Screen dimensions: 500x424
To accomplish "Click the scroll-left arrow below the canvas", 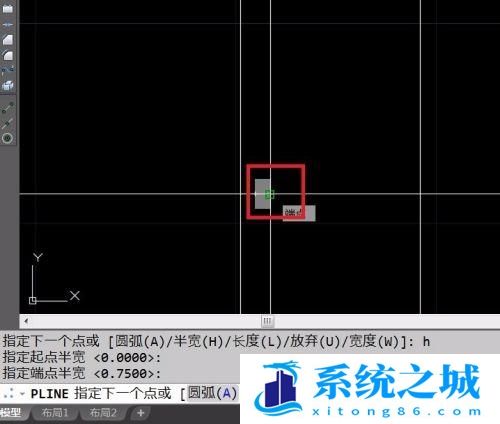I will pyautogui.click(x=26, y=321).
